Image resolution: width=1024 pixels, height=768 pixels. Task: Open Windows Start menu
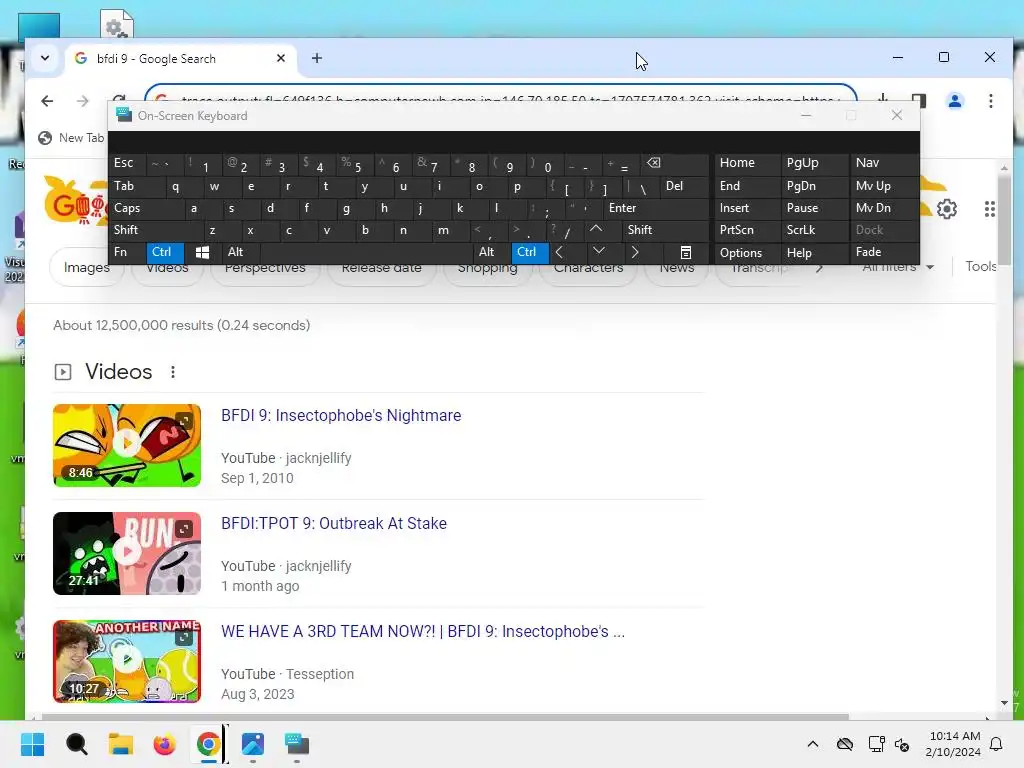pyautogui.click(x=33, y=744)
